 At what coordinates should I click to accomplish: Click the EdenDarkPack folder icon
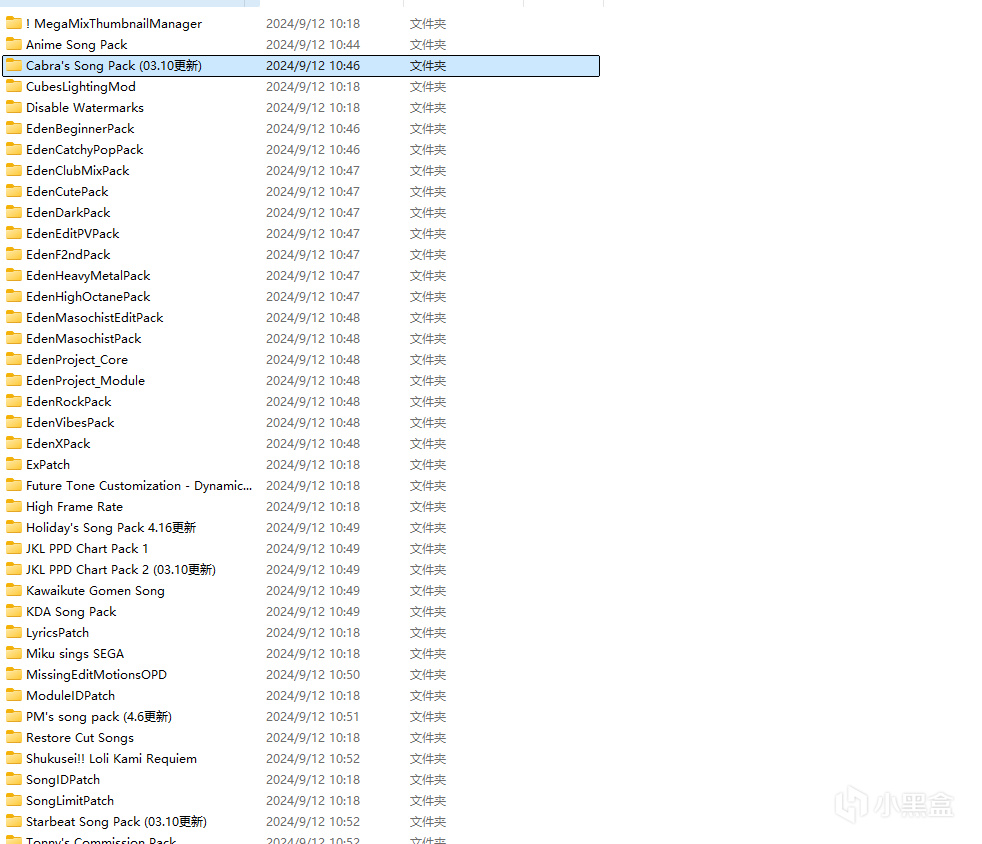pos(14,212)
